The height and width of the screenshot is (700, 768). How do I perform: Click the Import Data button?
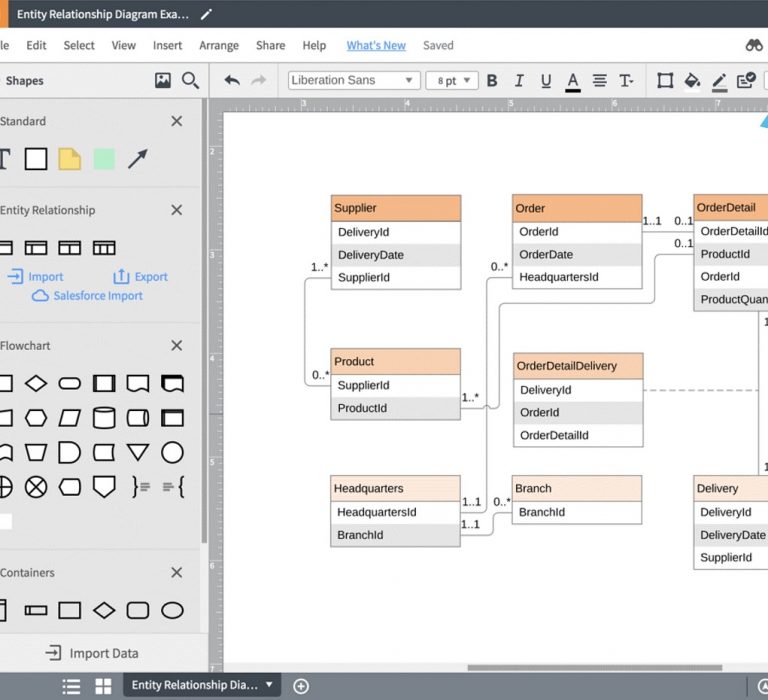tap(93, 653)
